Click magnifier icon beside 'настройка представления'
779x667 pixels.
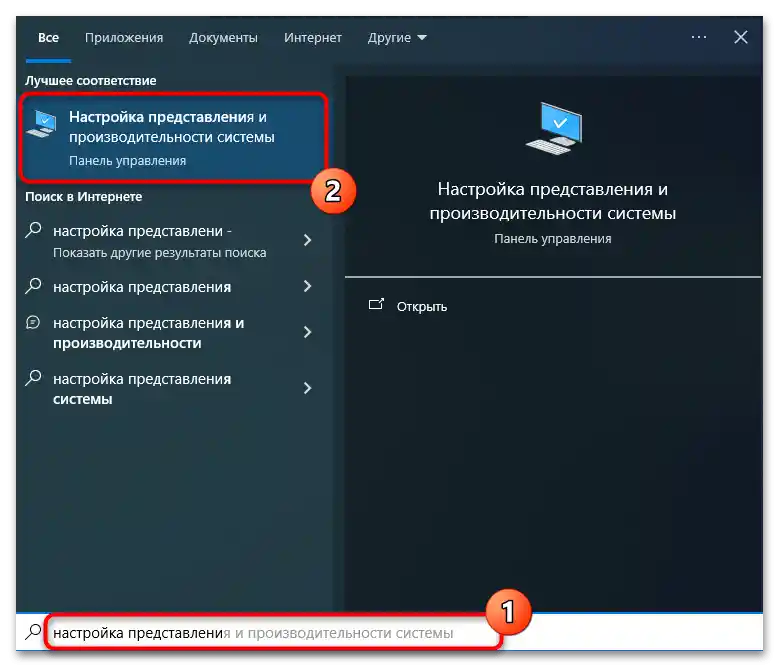pyautogui.click(x=33, y=286)
